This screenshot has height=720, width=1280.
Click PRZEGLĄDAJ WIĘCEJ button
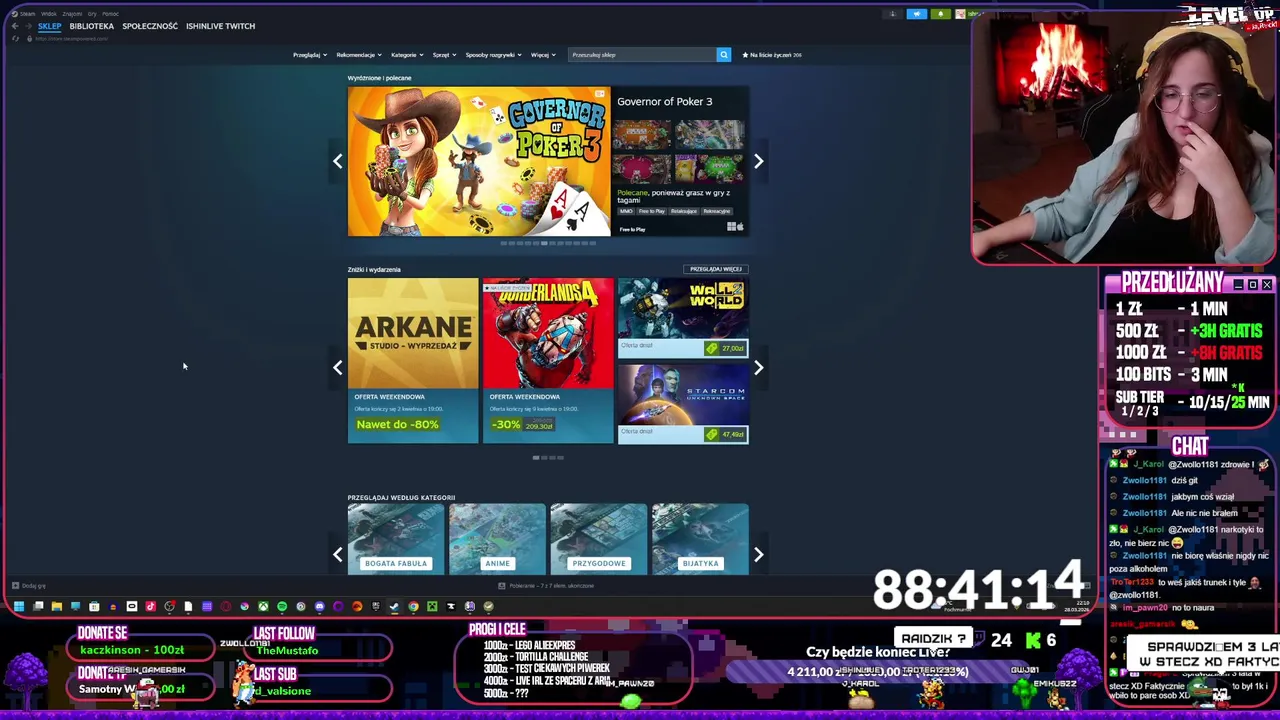(x=716, y=269)
